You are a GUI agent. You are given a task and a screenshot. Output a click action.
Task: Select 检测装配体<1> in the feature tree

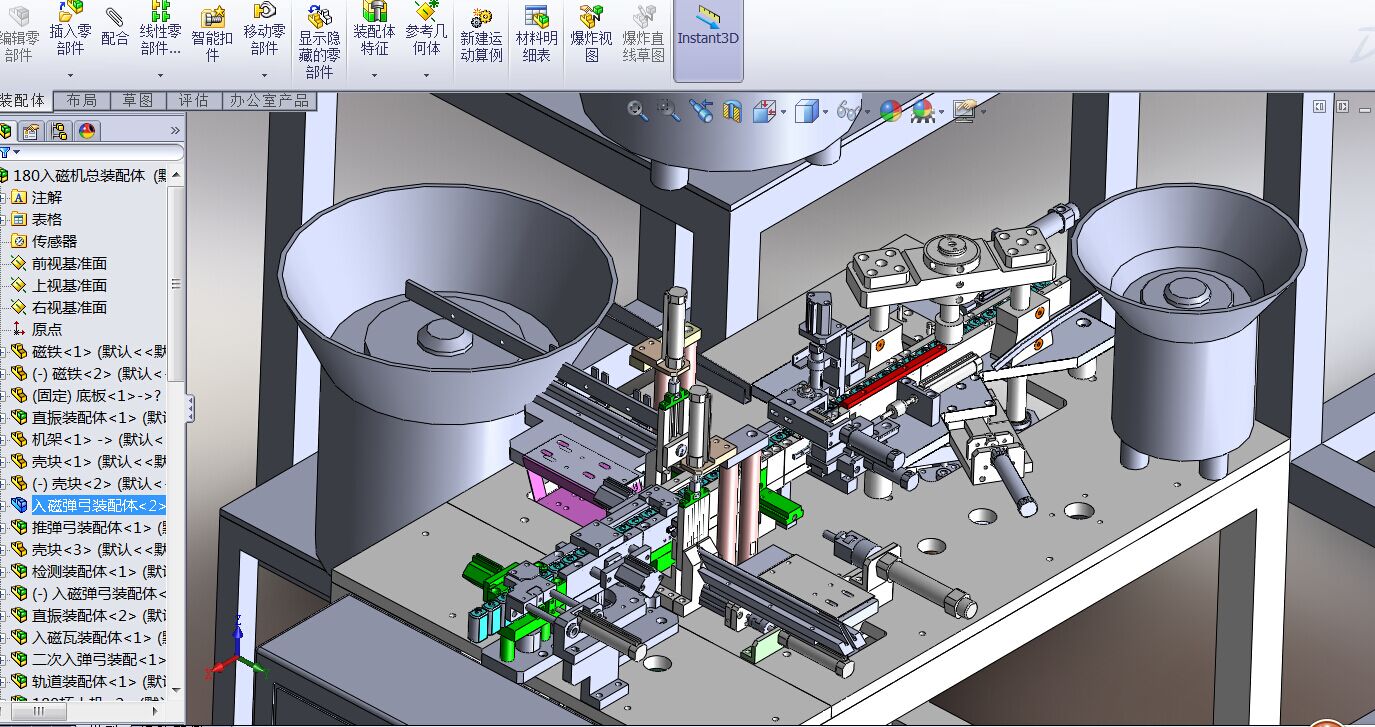pyautogui.click(x=98, y=571)
